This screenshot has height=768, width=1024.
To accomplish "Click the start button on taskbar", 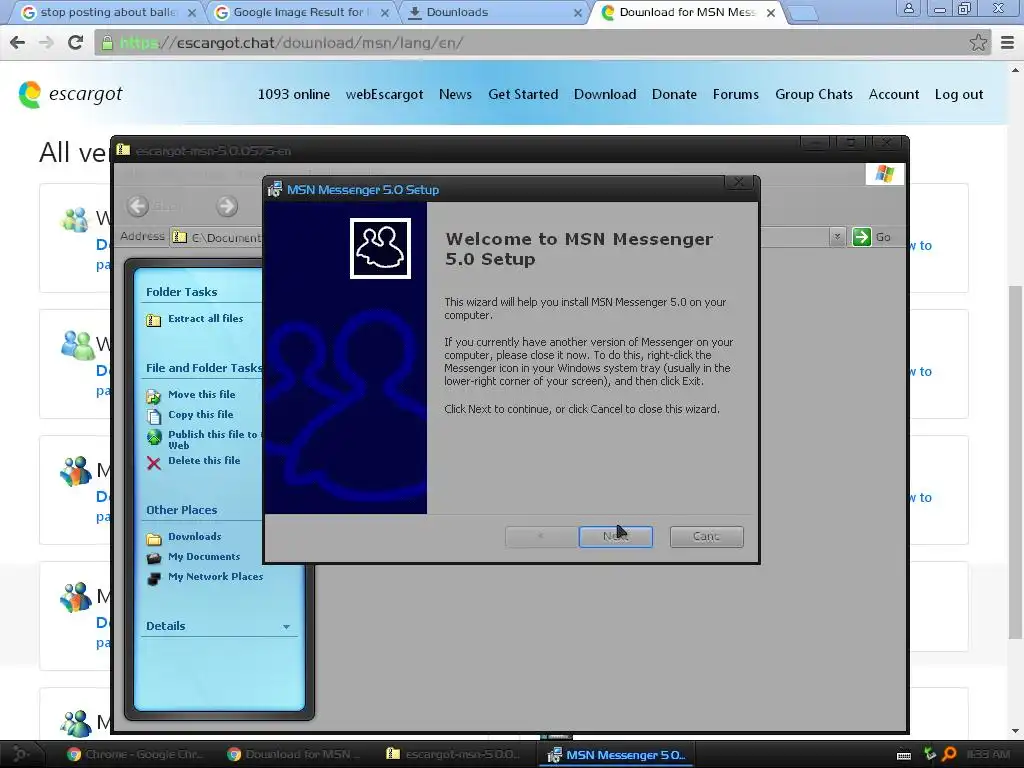I will tap(21, 754).
